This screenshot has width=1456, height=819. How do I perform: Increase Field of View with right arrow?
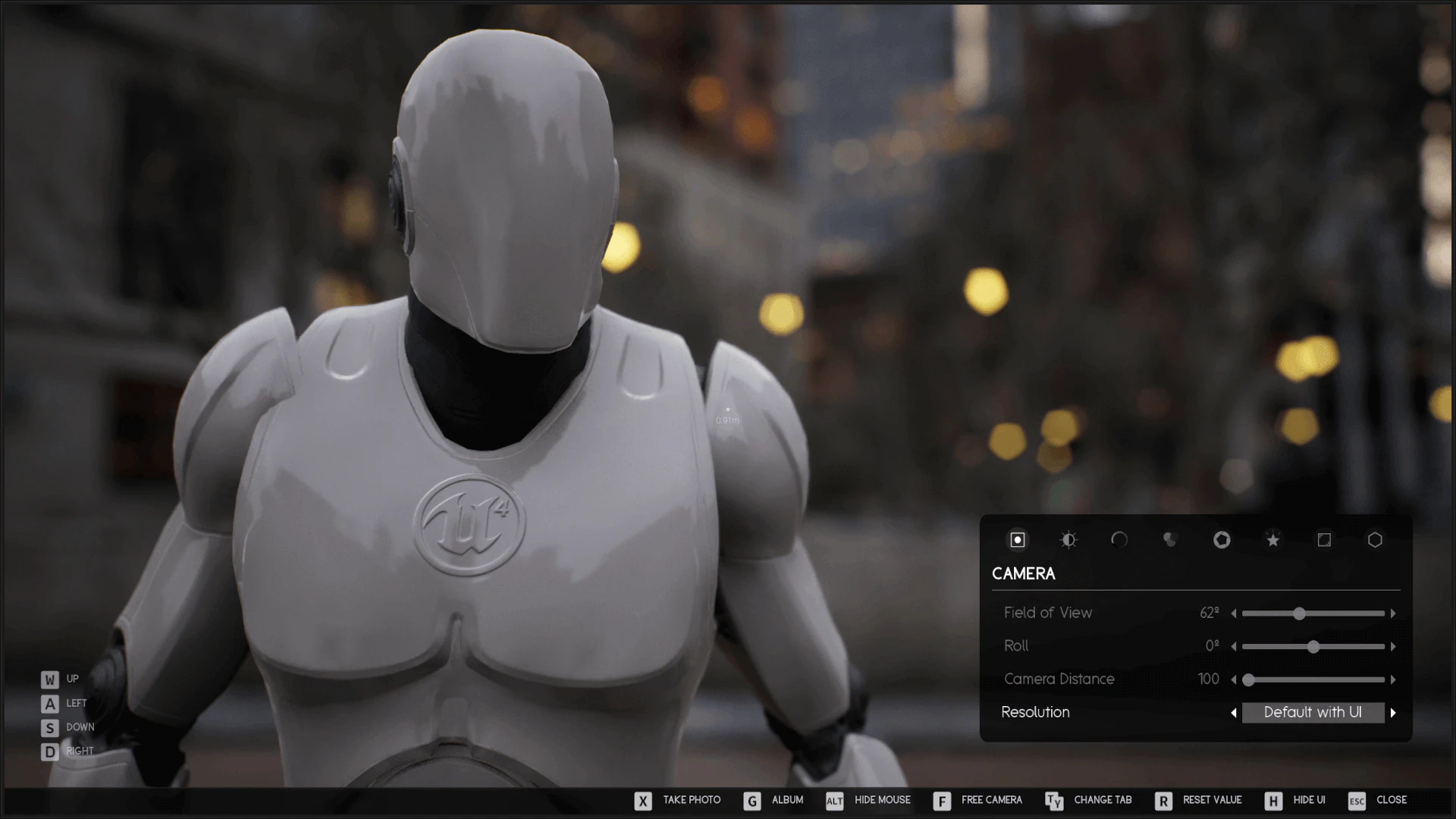[1393, 613]
